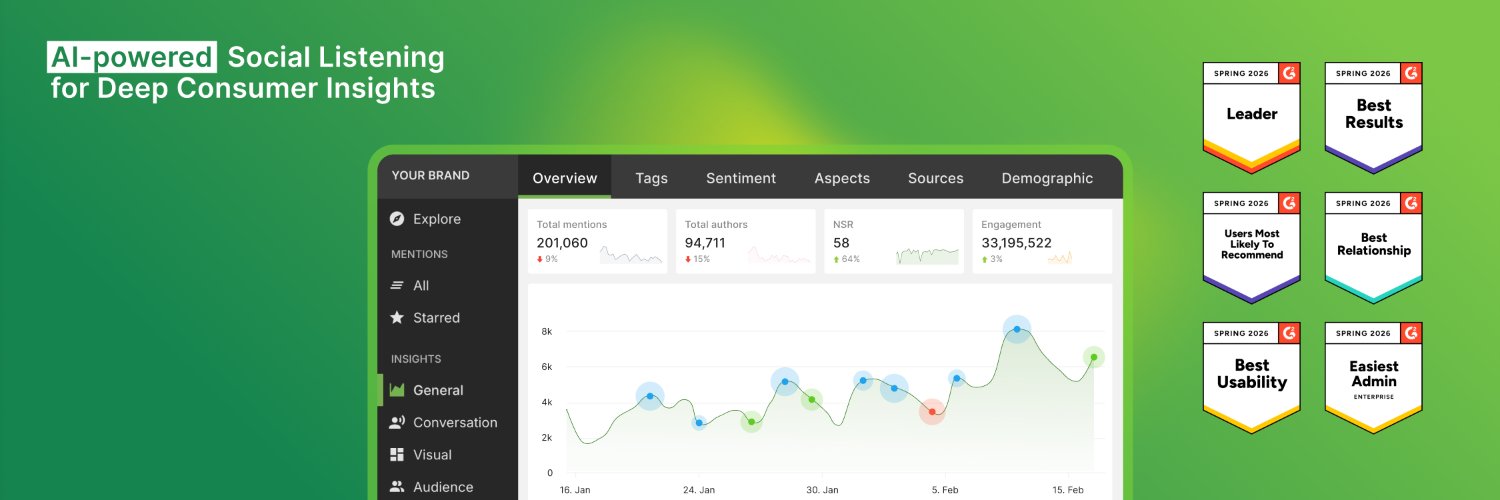The image size is (1500, 500).
Task: Click the green up arrow by 3%
Action: click(x=985, y=260)
